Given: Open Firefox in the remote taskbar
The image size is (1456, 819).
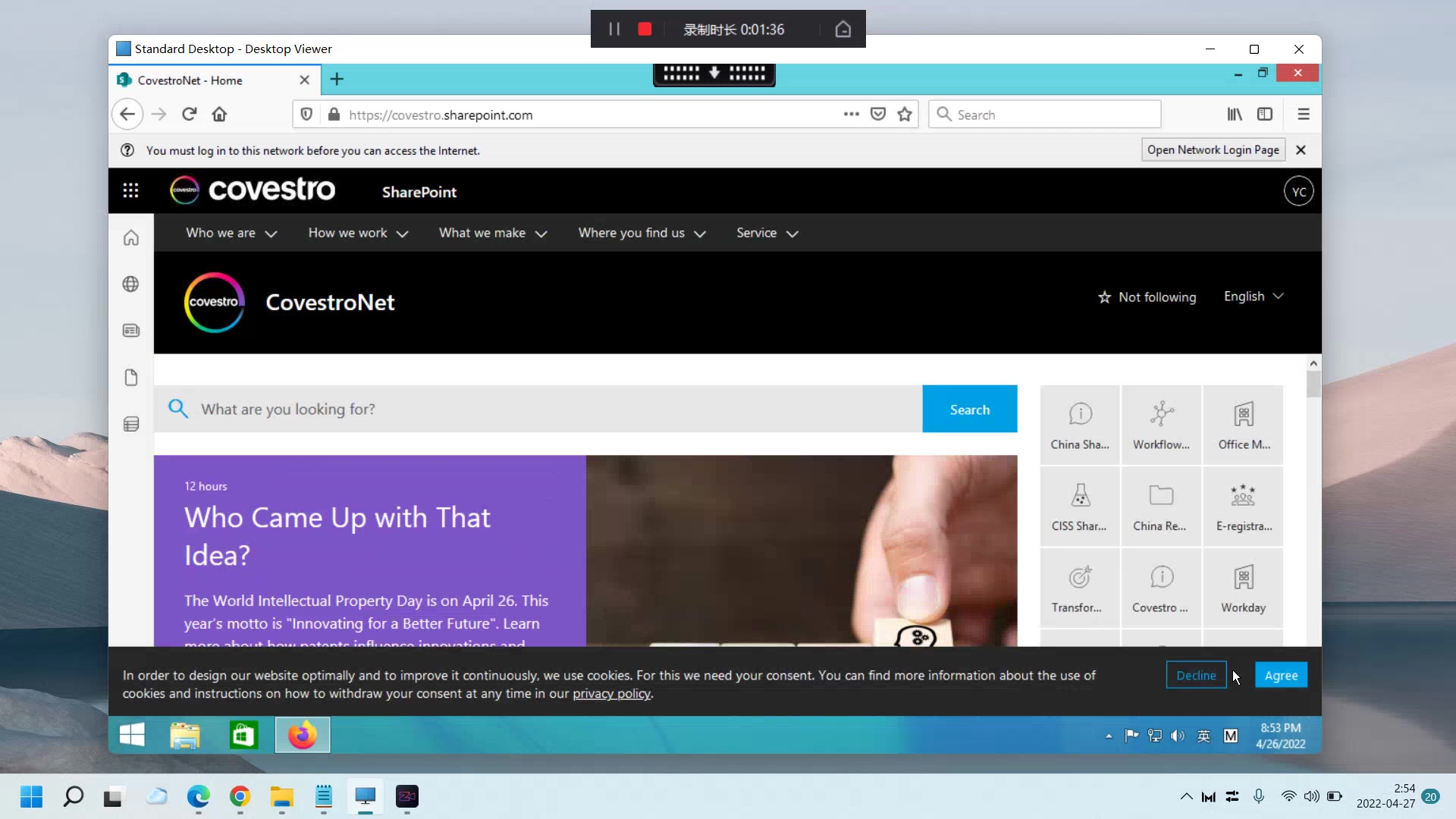Looking at the screenshot, I should click(303, 735).
